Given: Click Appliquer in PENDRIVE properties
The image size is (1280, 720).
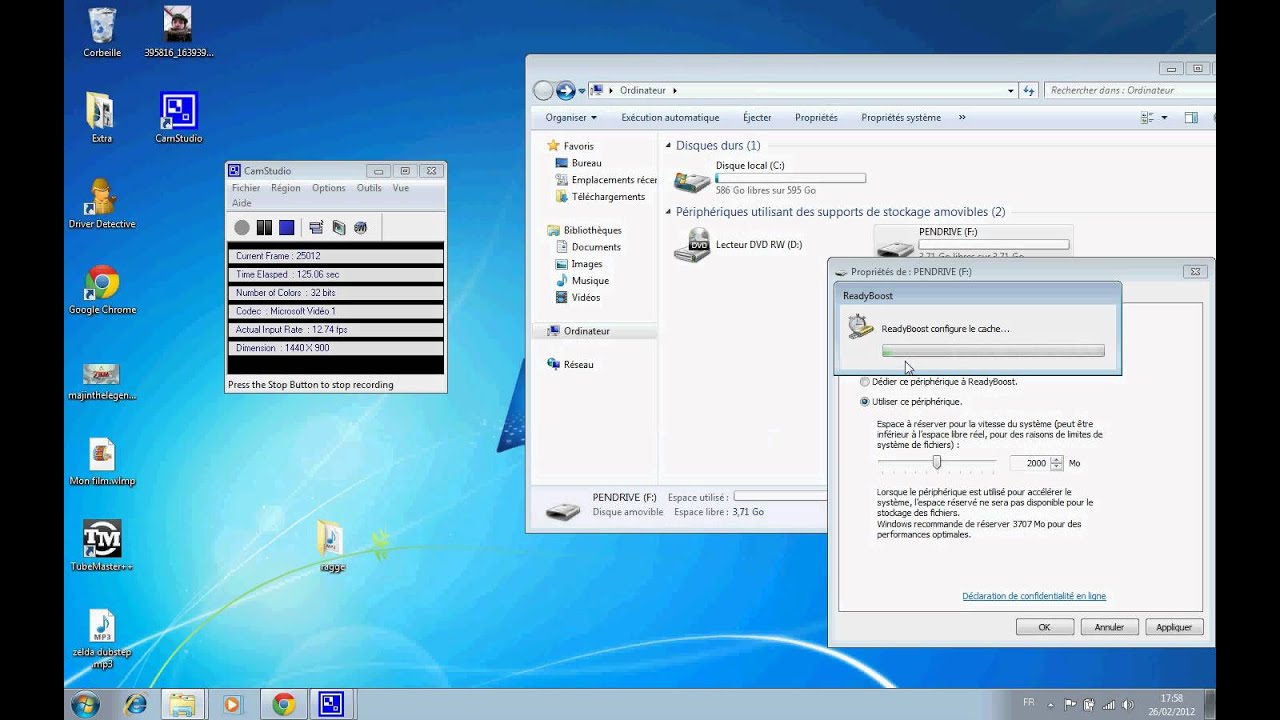Looking at the screenshot, I should tap(1174, 627).
